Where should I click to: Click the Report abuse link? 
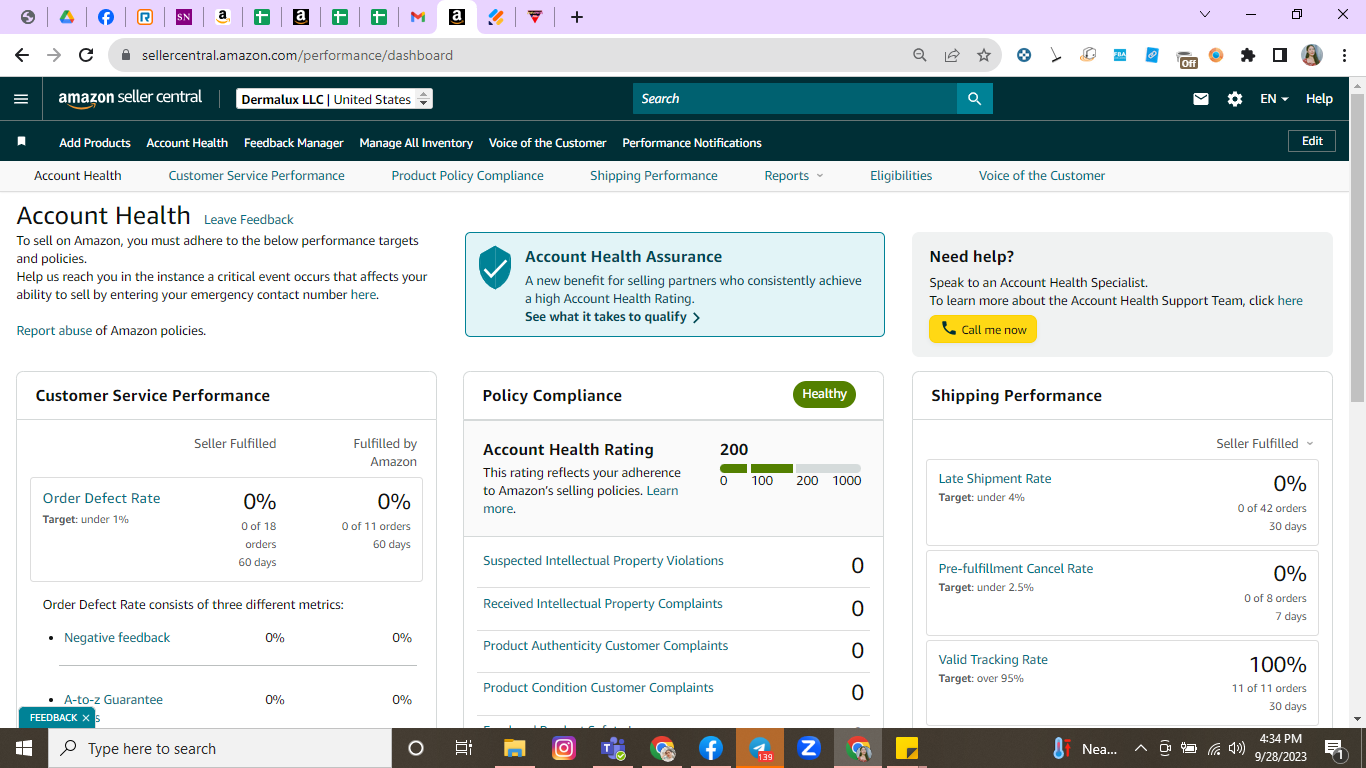tap(54, 330)
